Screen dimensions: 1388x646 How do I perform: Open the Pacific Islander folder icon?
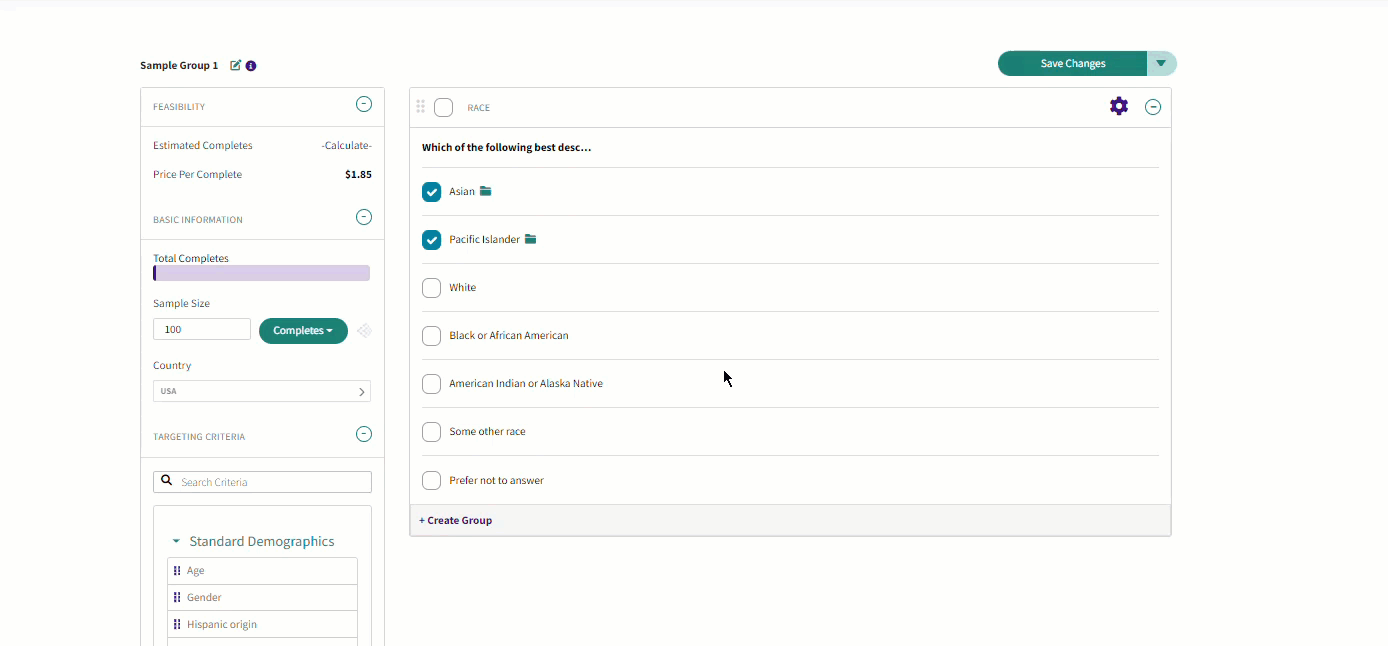coord(531,239)
